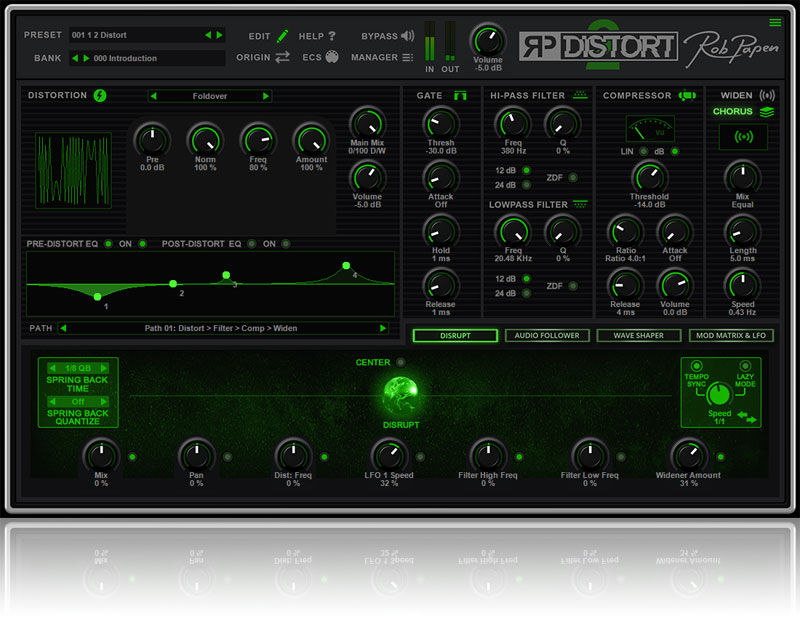Click the green Disrupt globe
This screenshot has width=800, height=618.
[400, 396]
